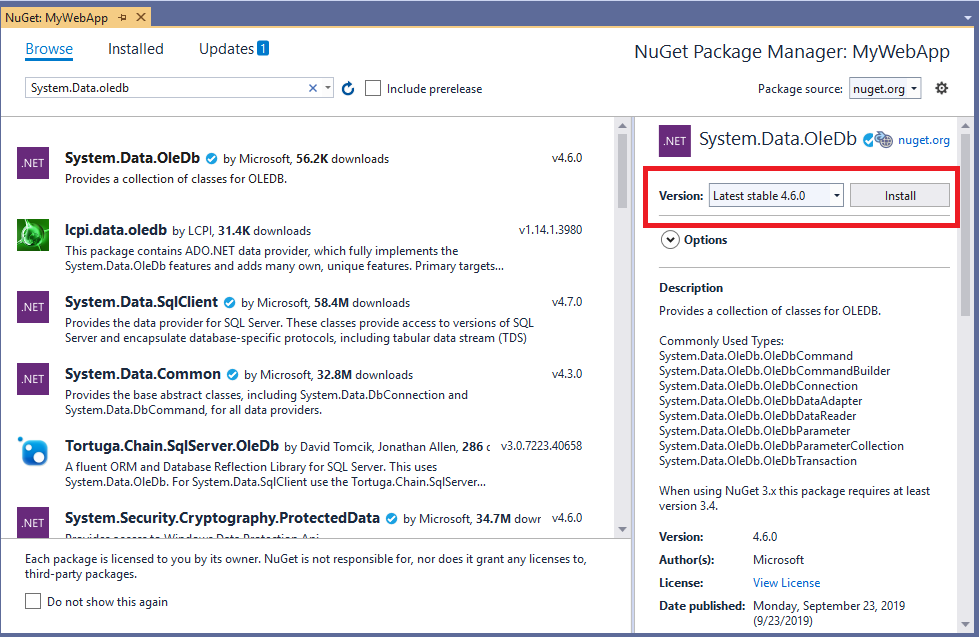Image resolution: width=979 pixels, height=637 pixels.
Task: Click the verified checkmark beside System.Data.OleDb in the package list
Action: point(212,159)
